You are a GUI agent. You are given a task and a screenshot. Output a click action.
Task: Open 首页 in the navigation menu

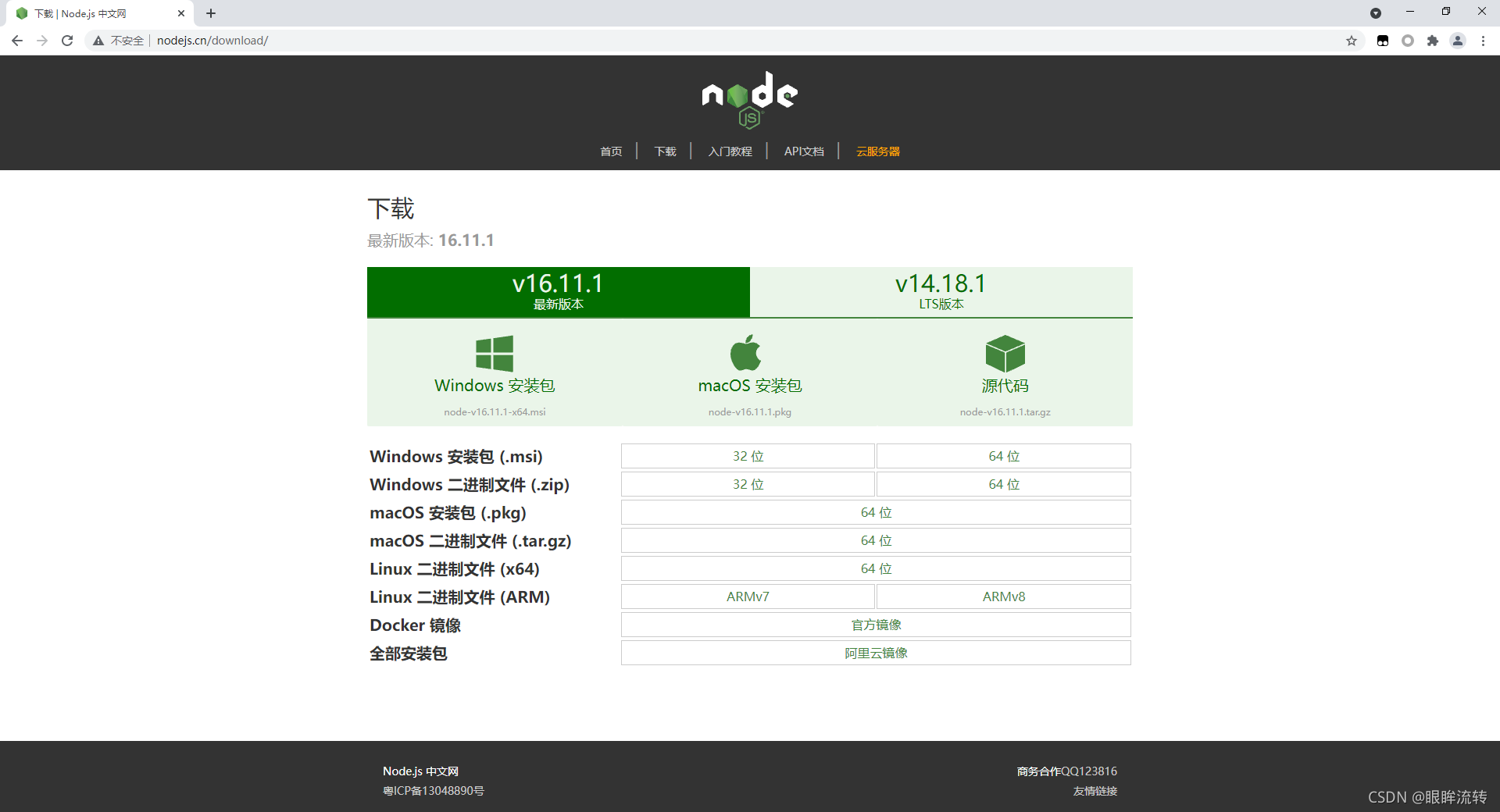(x=611, y=151)
